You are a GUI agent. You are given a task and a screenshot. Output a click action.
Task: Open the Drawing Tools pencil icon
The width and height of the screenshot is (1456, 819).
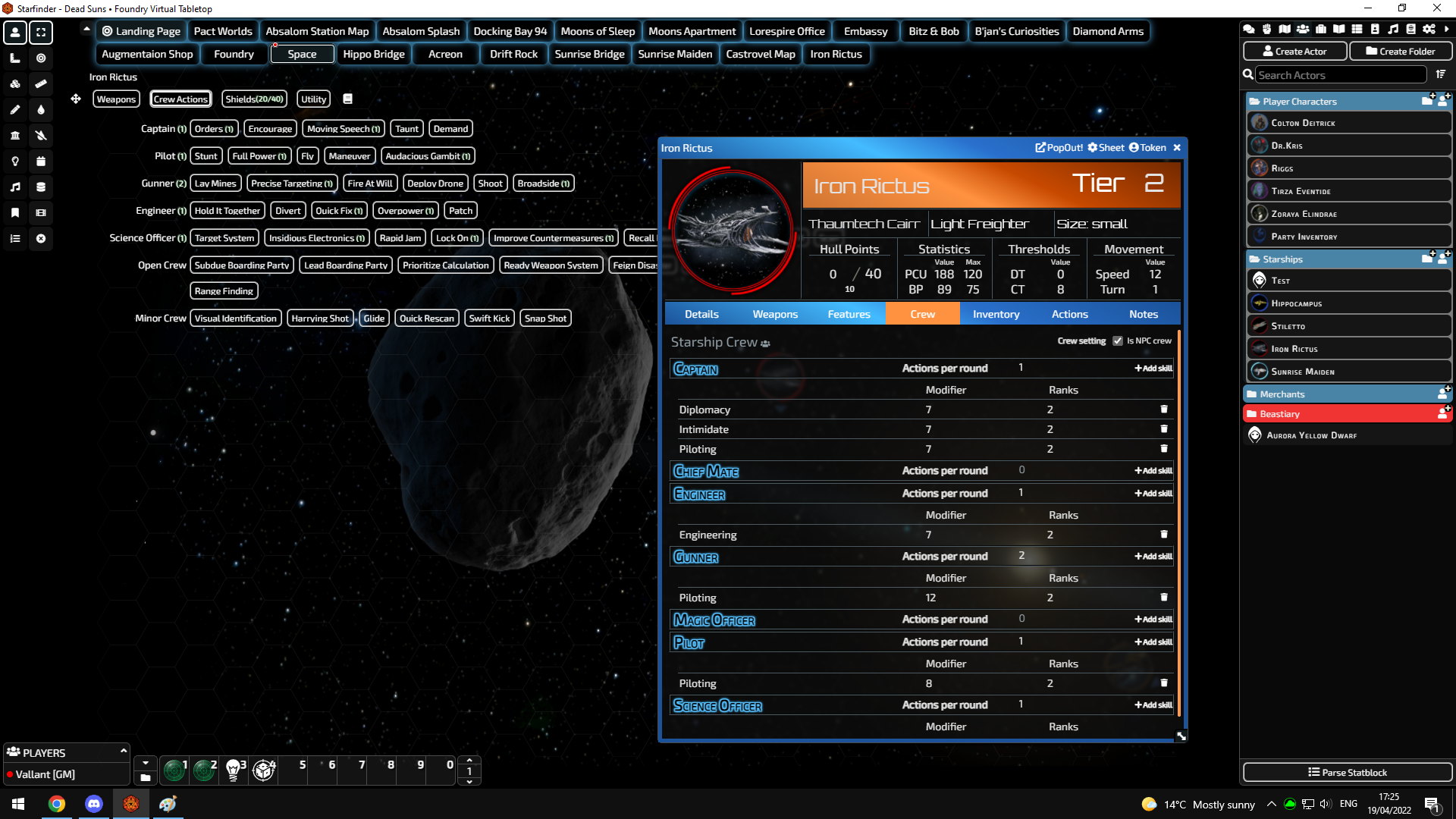coord(15,110)
